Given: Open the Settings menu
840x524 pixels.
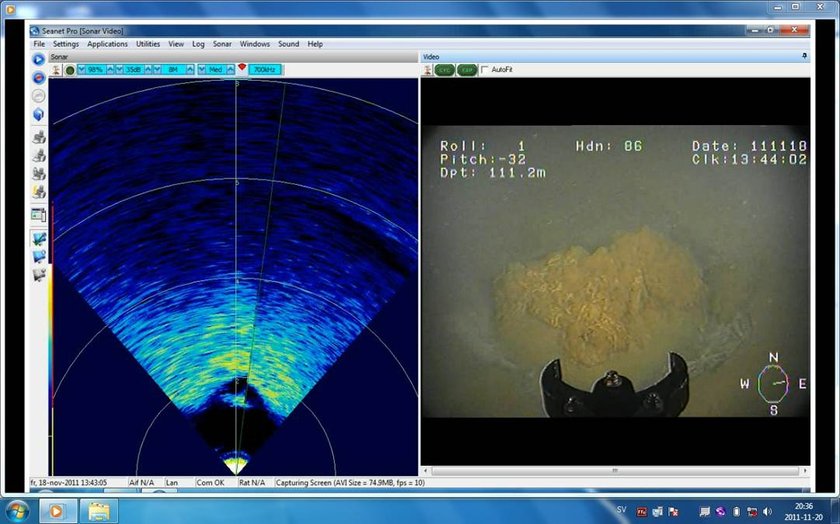Looking at the screenshot, I should click(x=66, y=44).
